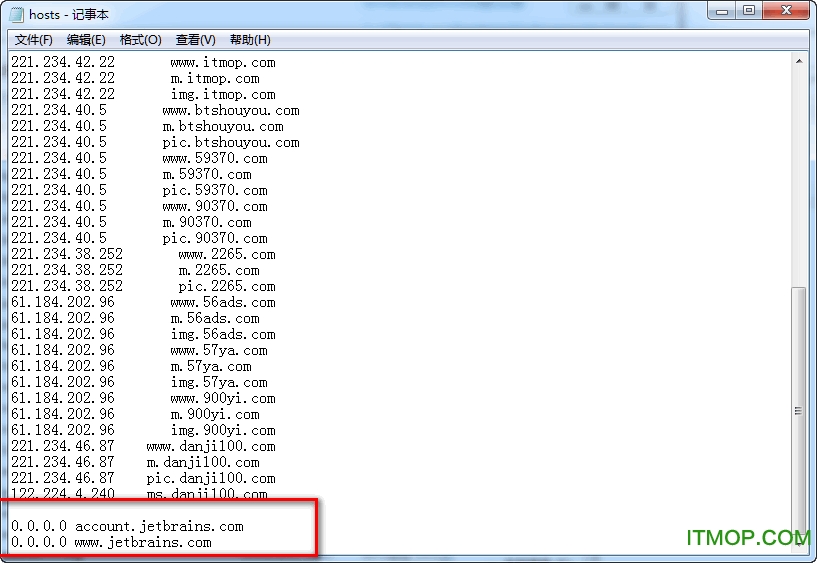This screenshot has width=817, height=563.
Task: Click the text img.57ya.com
Action: click(219, 382)
